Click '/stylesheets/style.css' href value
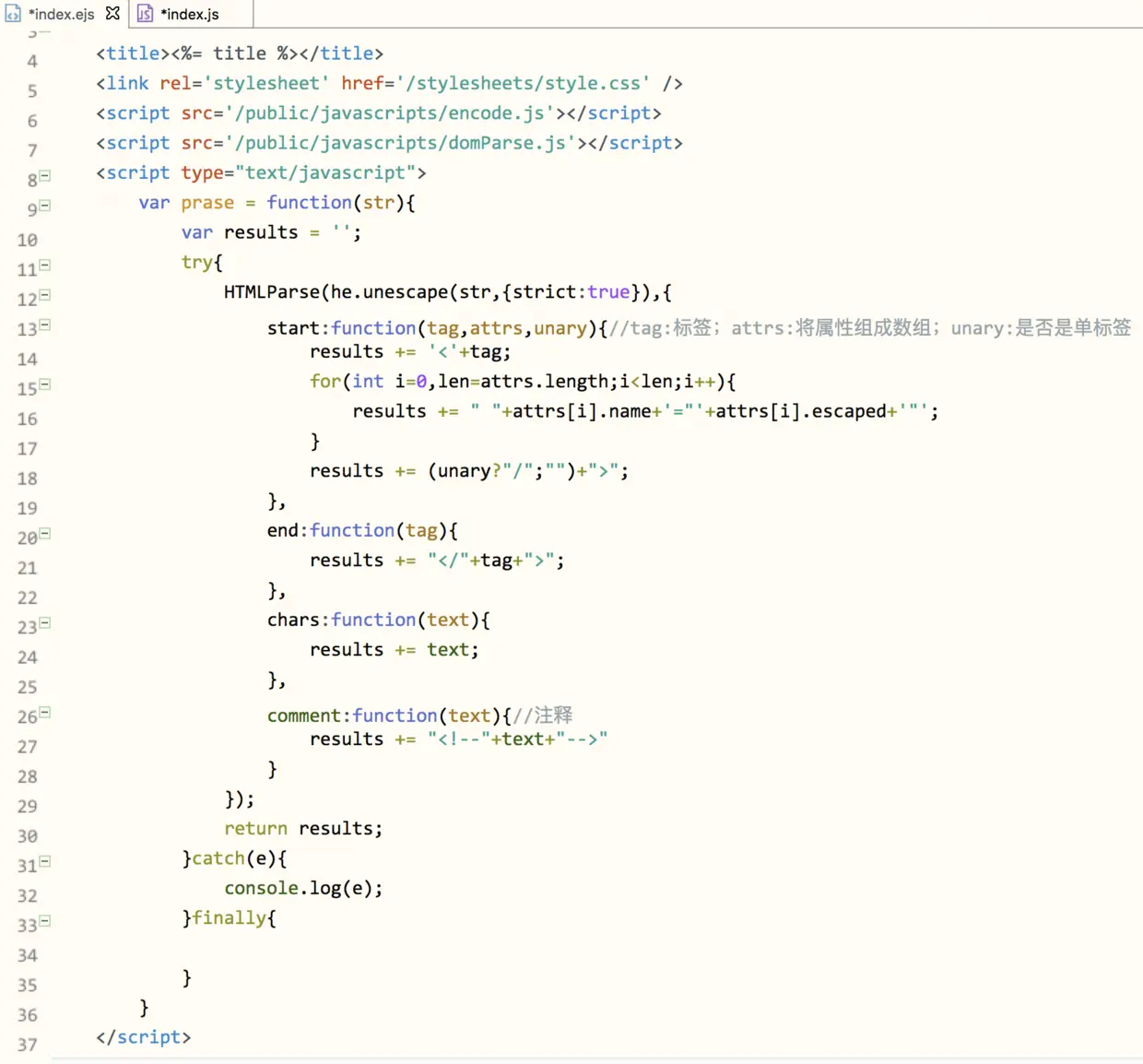 524,83
